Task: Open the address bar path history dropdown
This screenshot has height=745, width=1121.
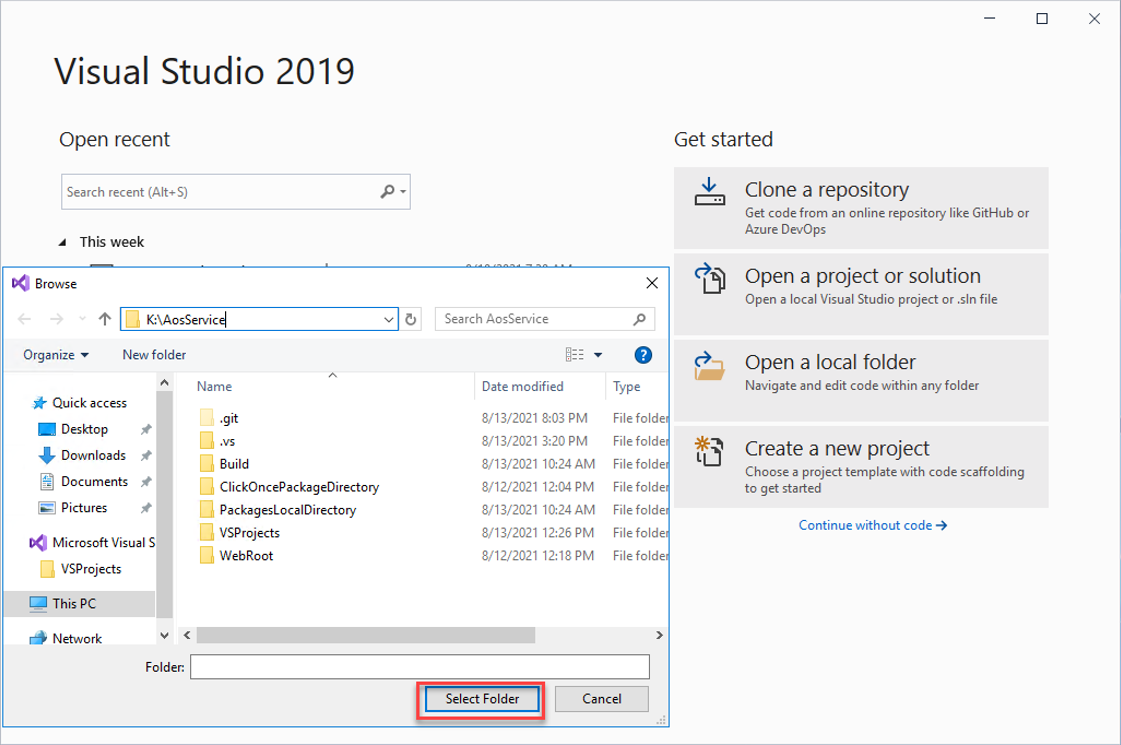Action: click(x=388, y=319)
